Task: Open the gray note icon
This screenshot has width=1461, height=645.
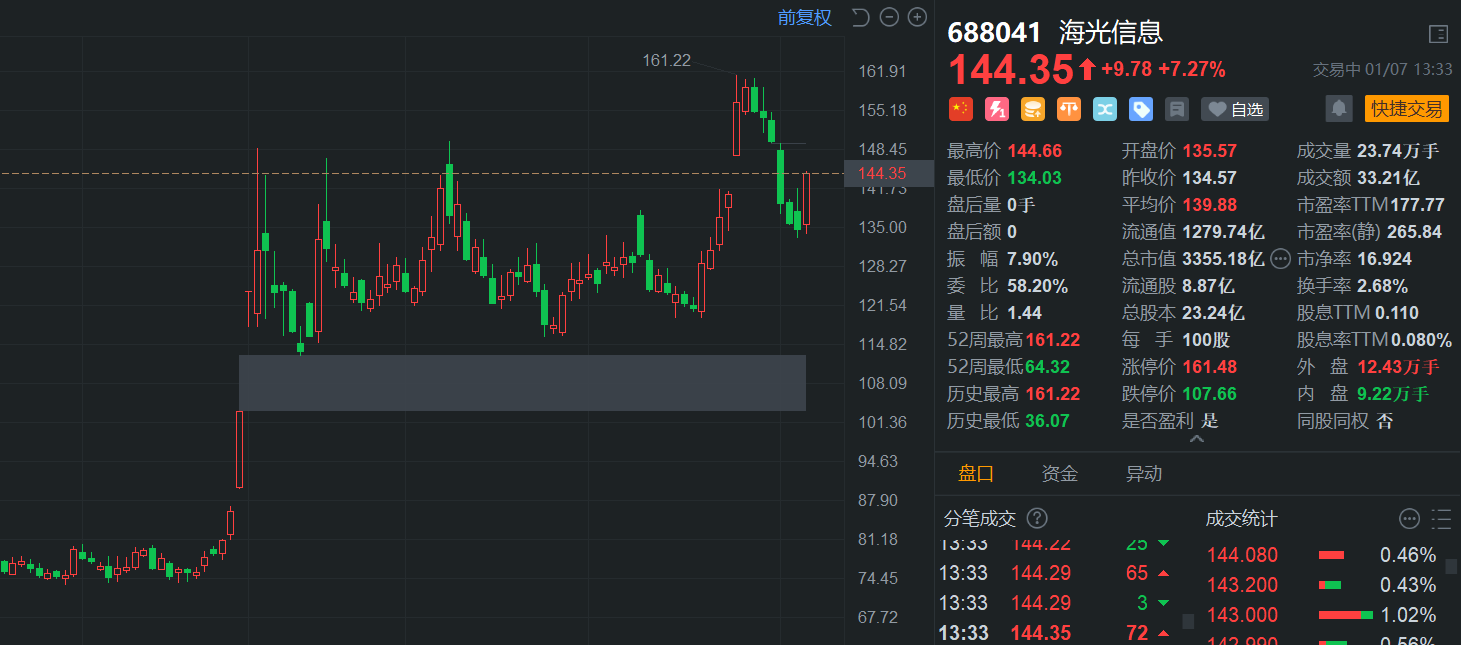Action: pyautogui.click(x=1177, y=109)
